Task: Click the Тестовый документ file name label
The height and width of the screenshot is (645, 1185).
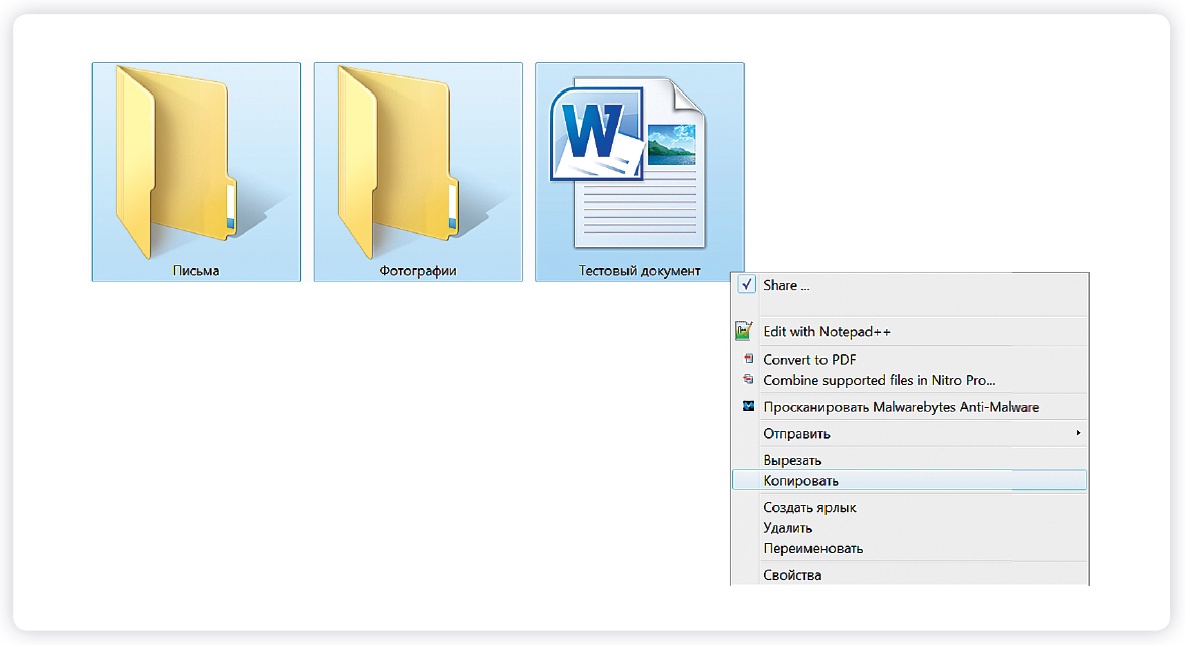Action: coord(640,271)
